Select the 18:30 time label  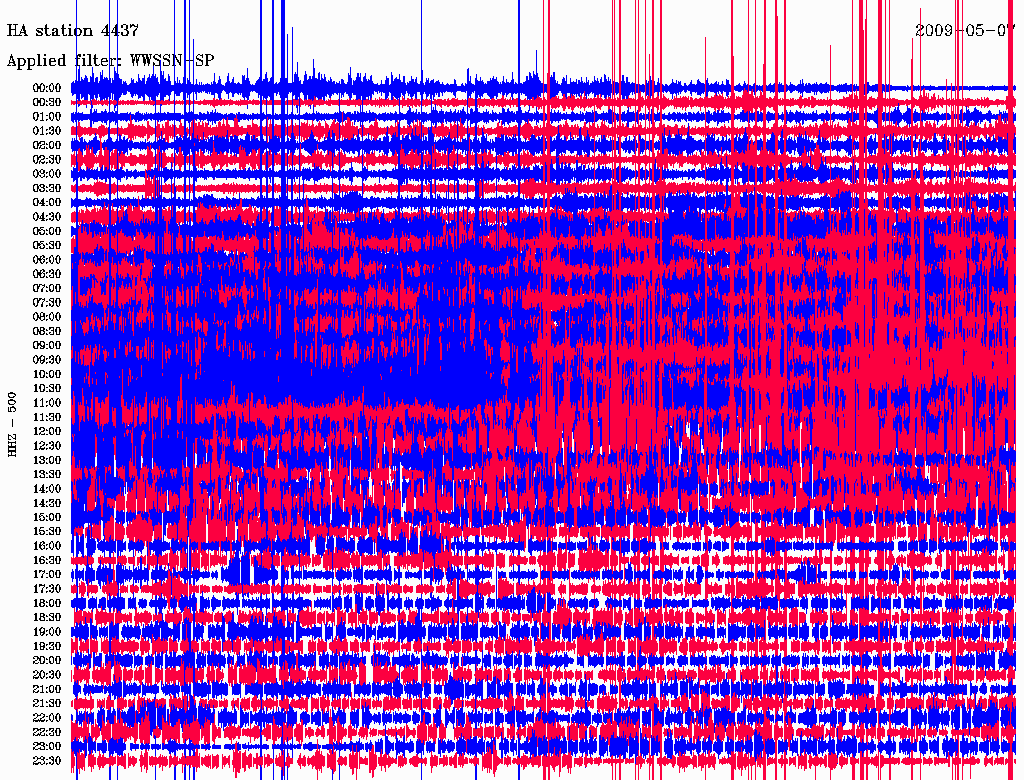[x=47, y=617]
